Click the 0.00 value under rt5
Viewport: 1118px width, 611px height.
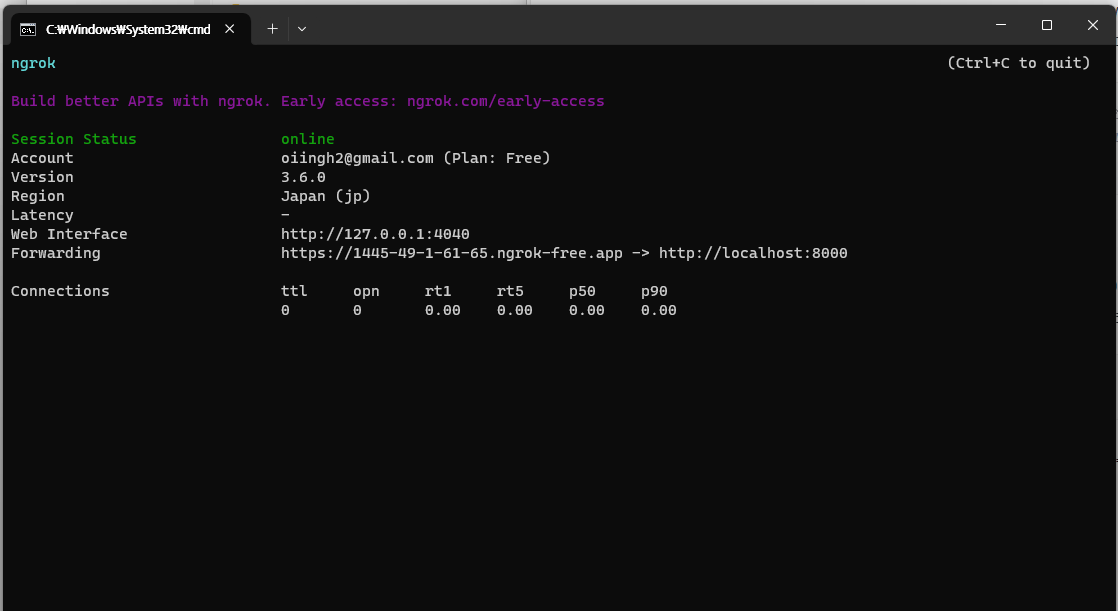[515, 310]
